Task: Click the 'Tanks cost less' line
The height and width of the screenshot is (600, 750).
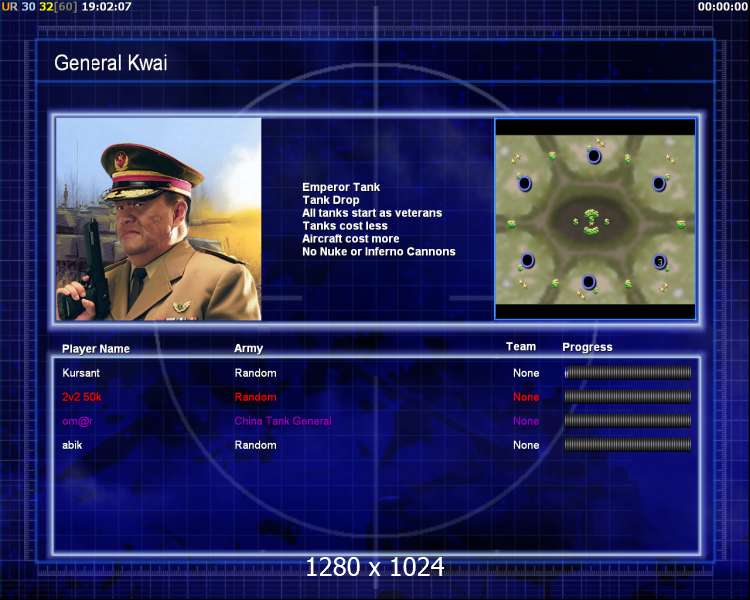Action: tap(345, 226)
